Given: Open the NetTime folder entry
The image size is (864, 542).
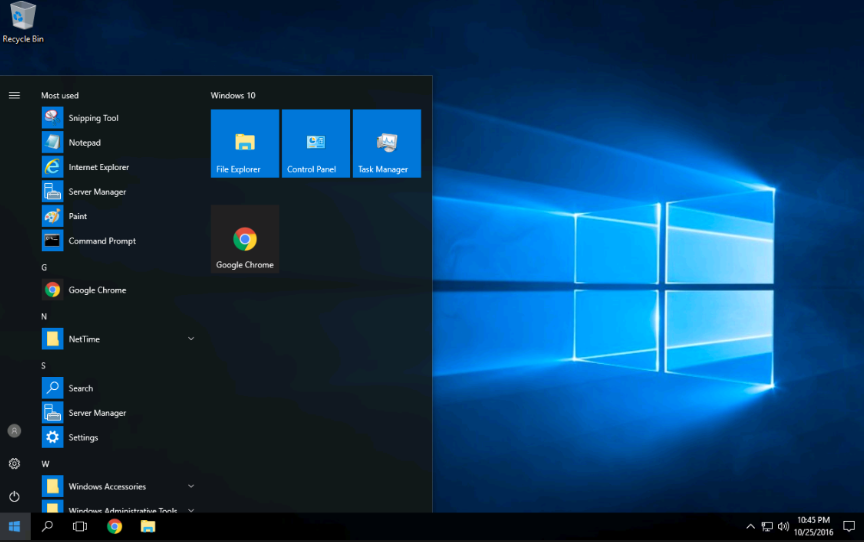Looking at the screenshot, I should click(118, 339).
